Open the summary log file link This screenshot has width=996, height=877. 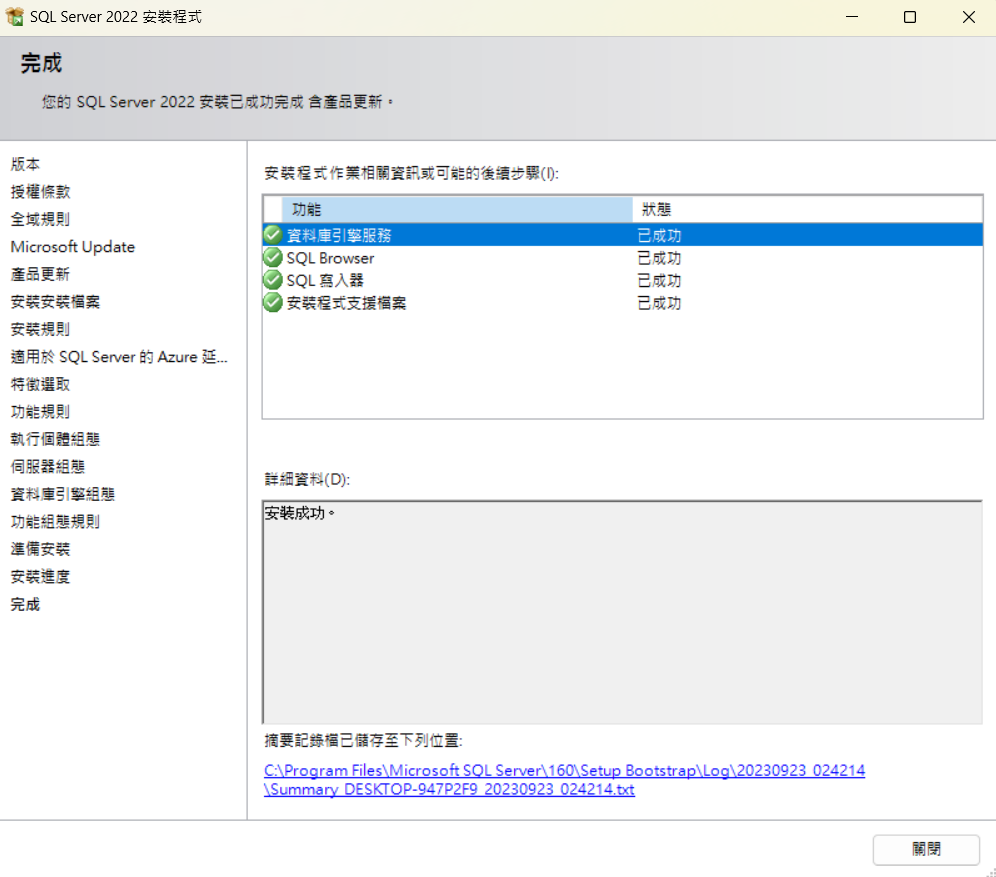pyautogui.click(x=564, y=780)
